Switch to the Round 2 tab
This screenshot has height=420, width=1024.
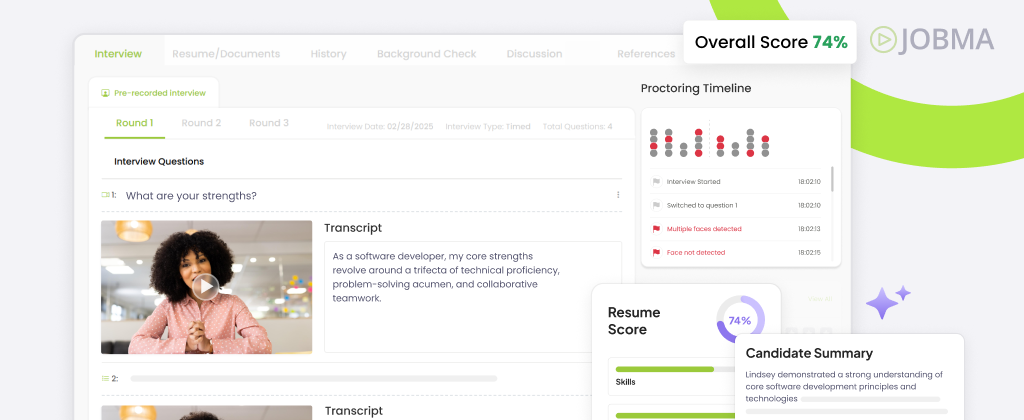(x=201, y=123)
